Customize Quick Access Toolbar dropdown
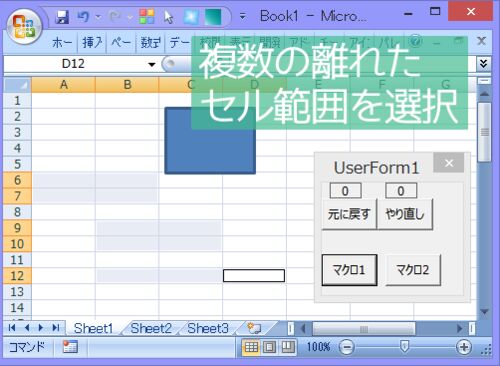 click(243, 16)
